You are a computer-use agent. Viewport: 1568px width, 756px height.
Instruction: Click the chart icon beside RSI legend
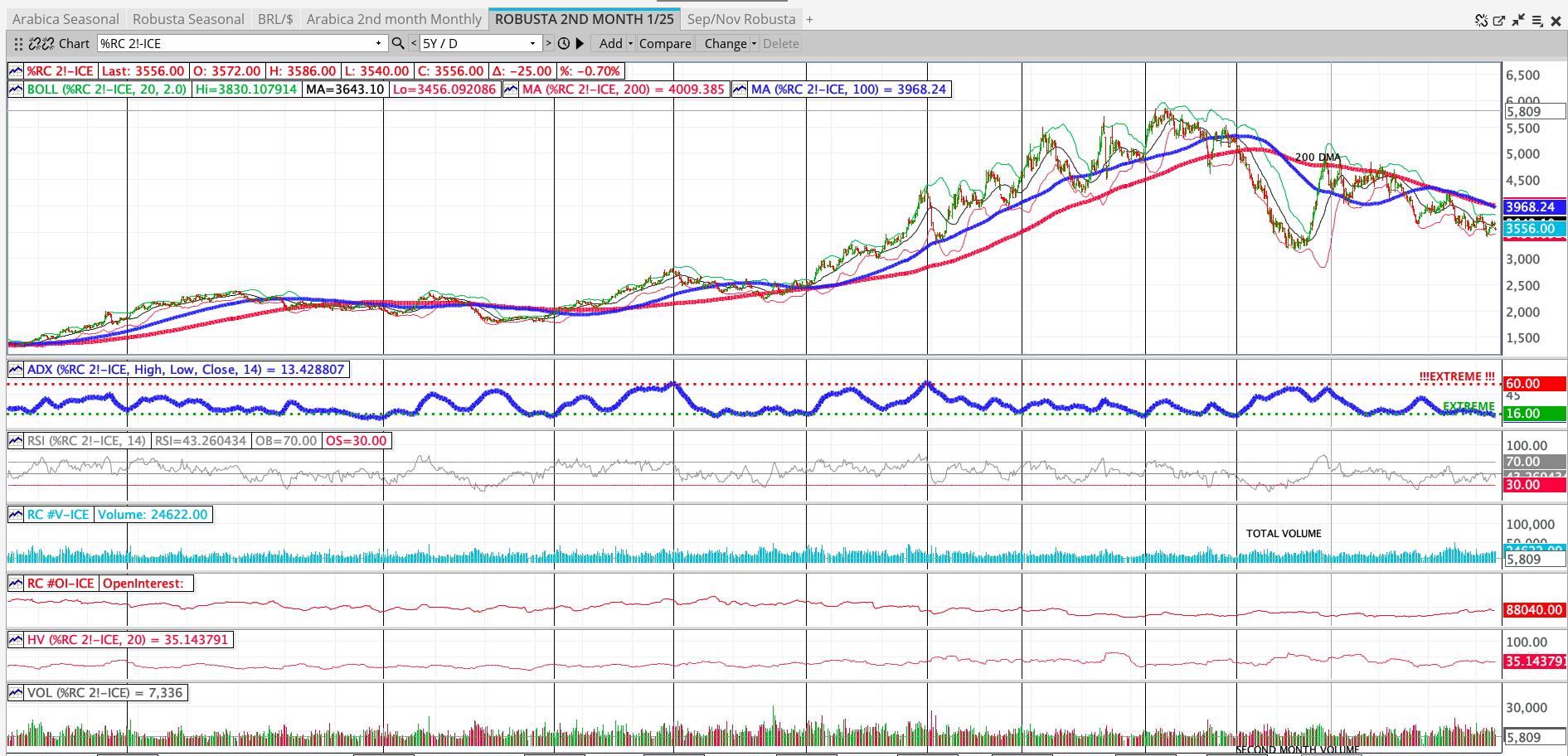coord(16,441)
